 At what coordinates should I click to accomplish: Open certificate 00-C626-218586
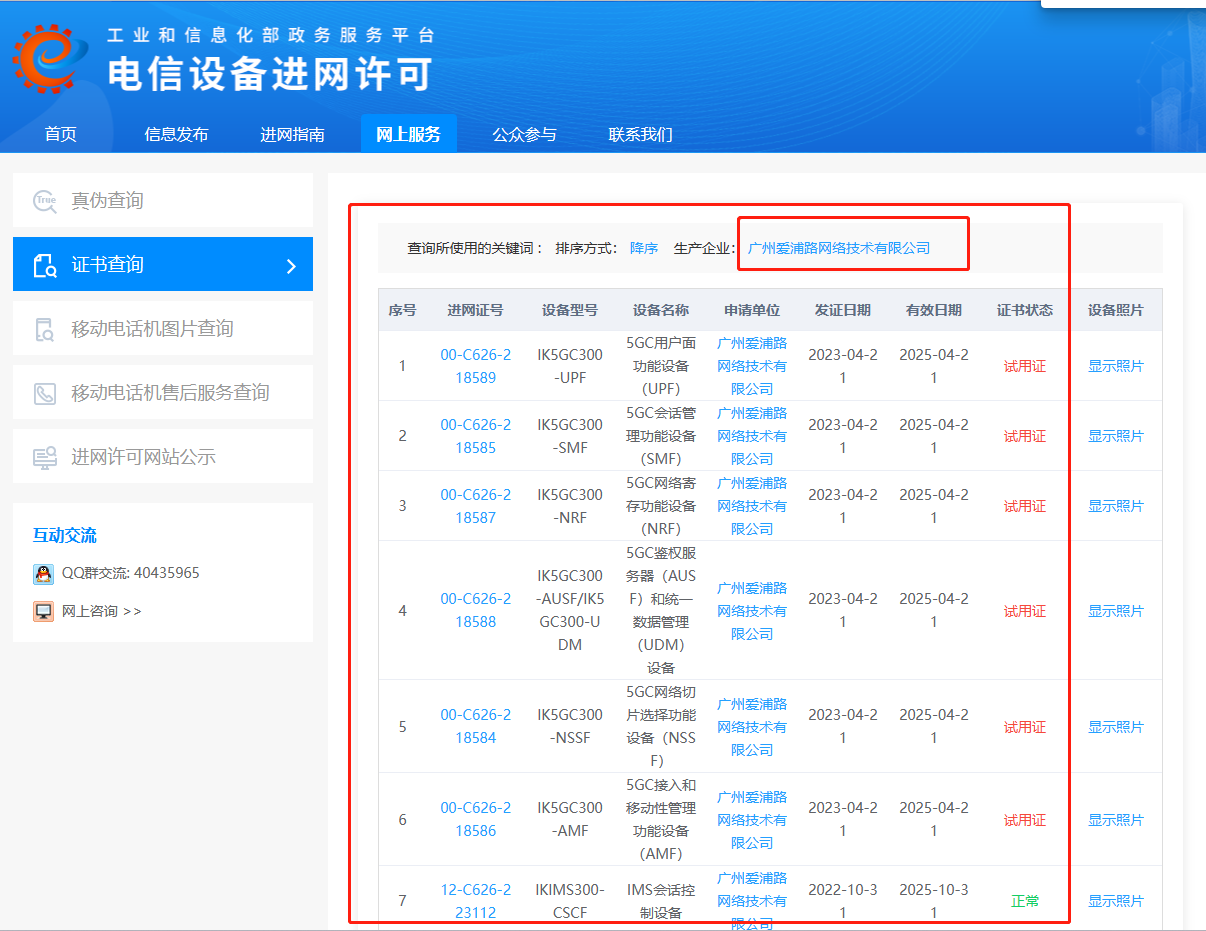click(x=475, y=819)
